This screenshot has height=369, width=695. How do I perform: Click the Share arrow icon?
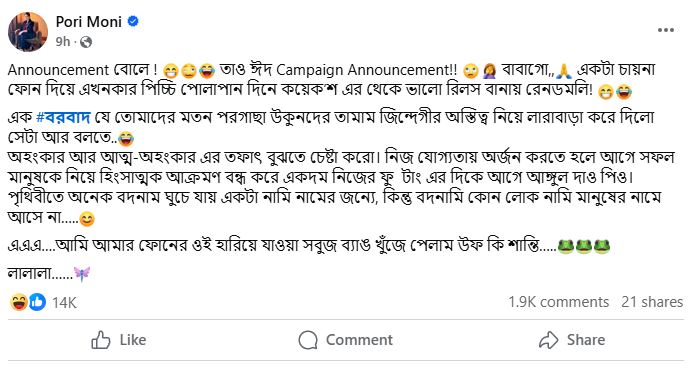click(x=549, y=340)
